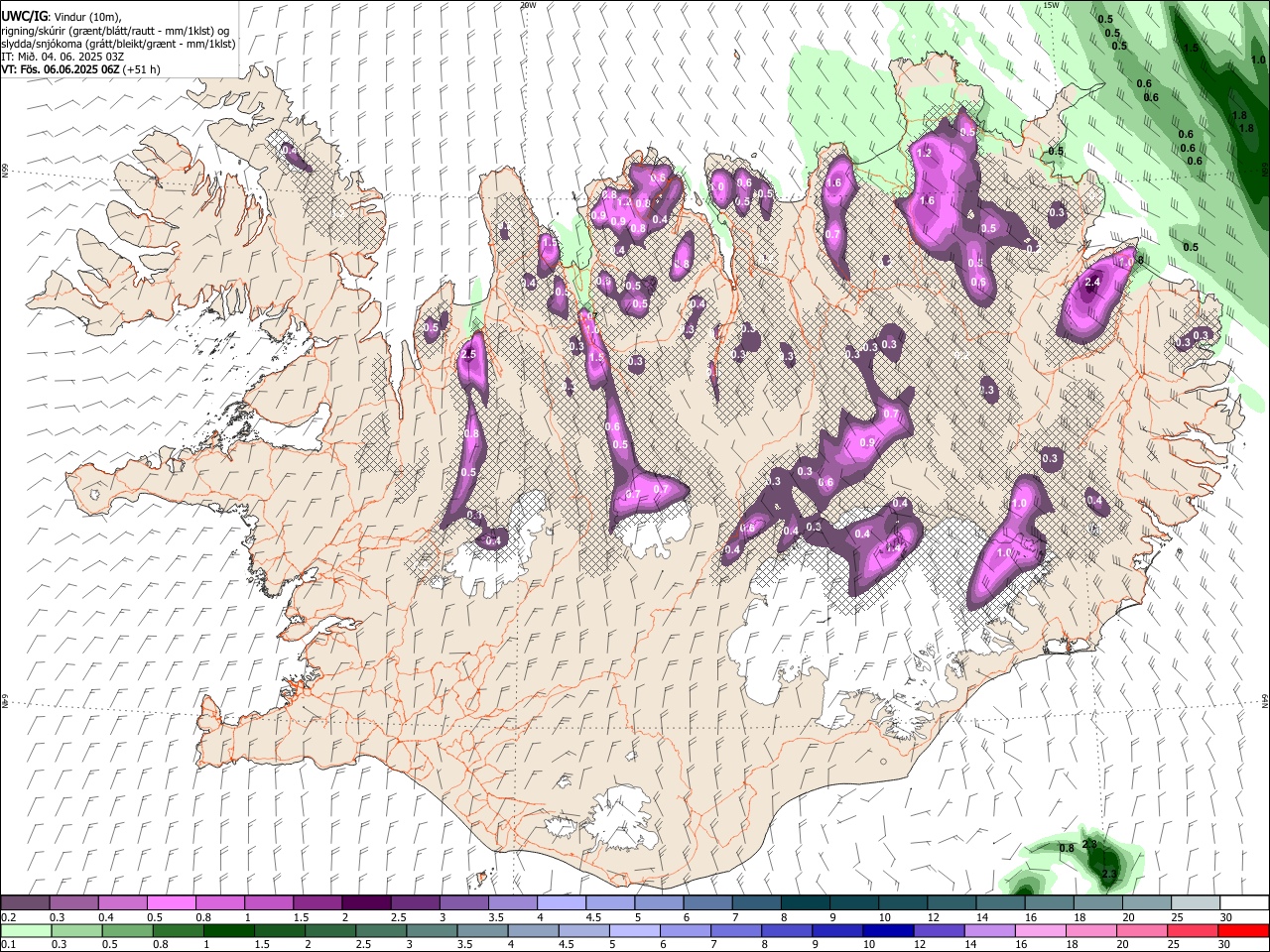Select the bright red 30 rain legend swatch
Viewport: 1270px width, 952px height.
coord(1242,930)
